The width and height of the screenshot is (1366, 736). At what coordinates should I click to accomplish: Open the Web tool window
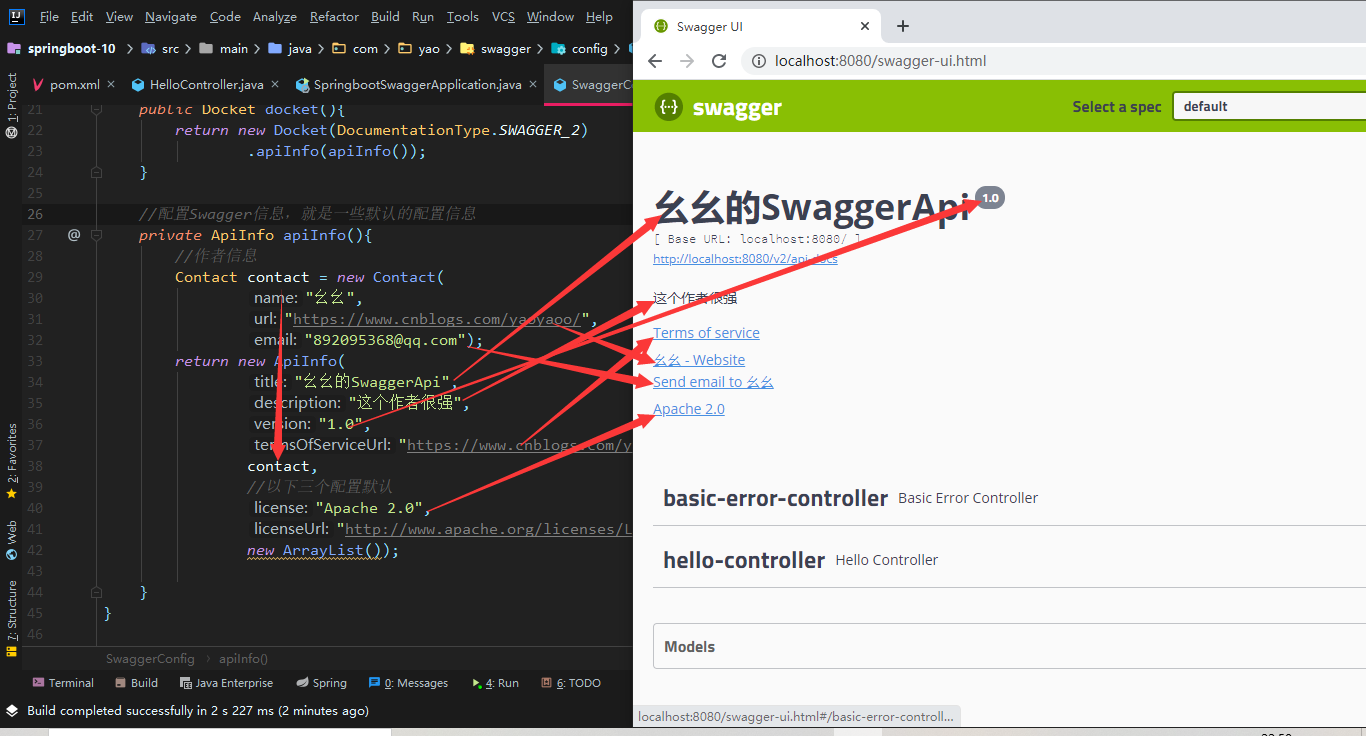[12, 540]
